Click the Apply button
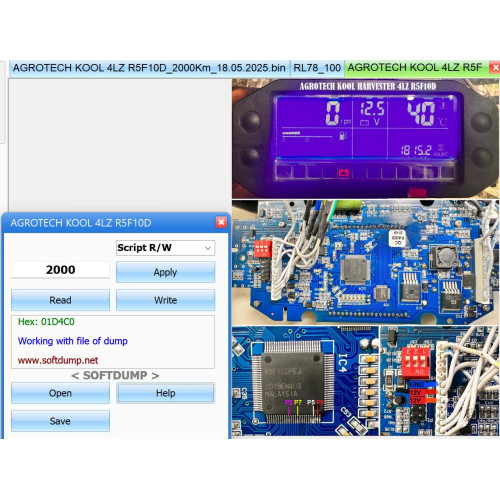Screen dimensions: 500x500 [165, 272]
